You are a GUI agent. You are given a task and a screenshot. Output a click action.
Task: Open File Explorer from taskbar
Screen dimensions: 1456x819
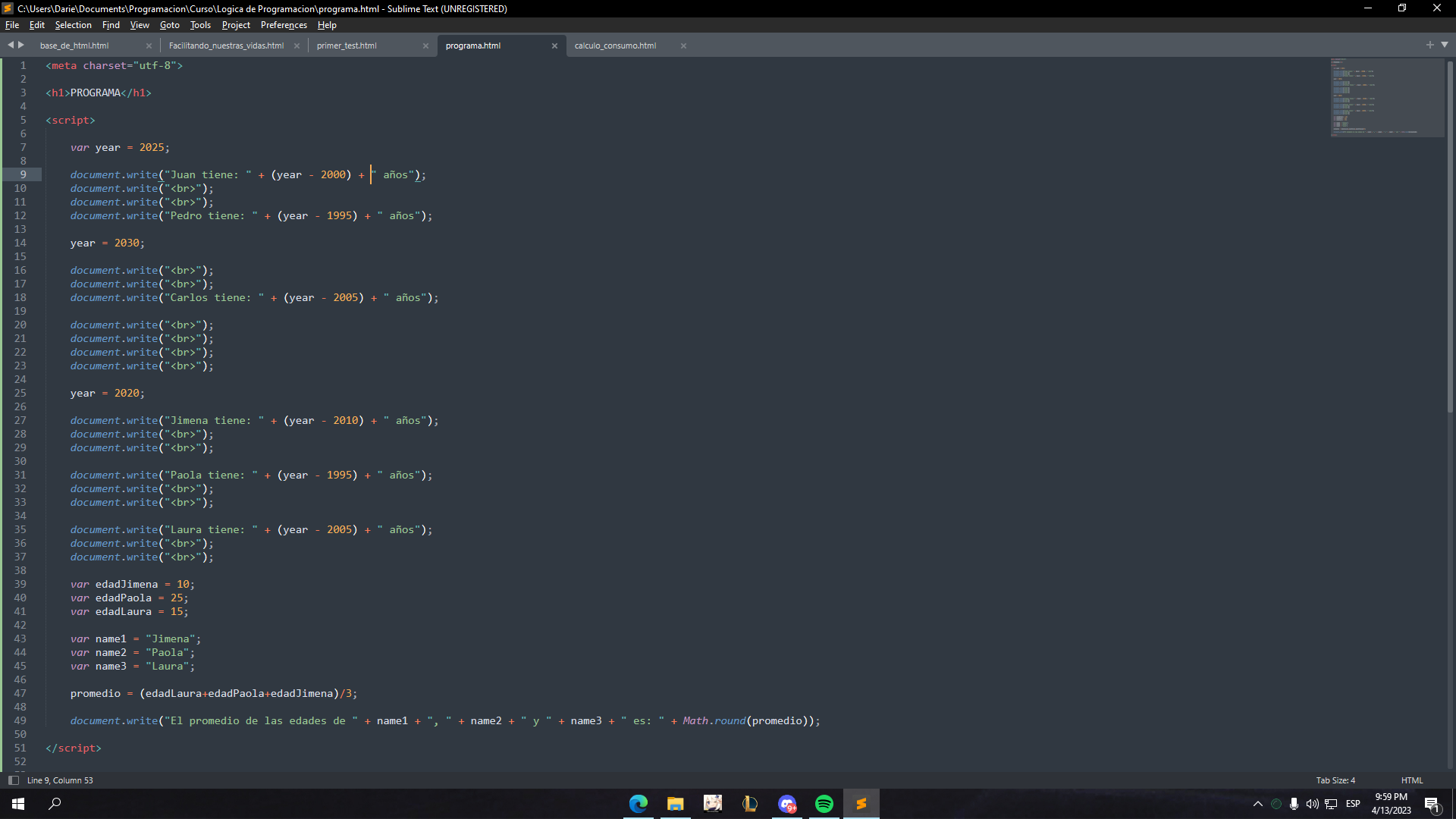(x=676, y=804)
